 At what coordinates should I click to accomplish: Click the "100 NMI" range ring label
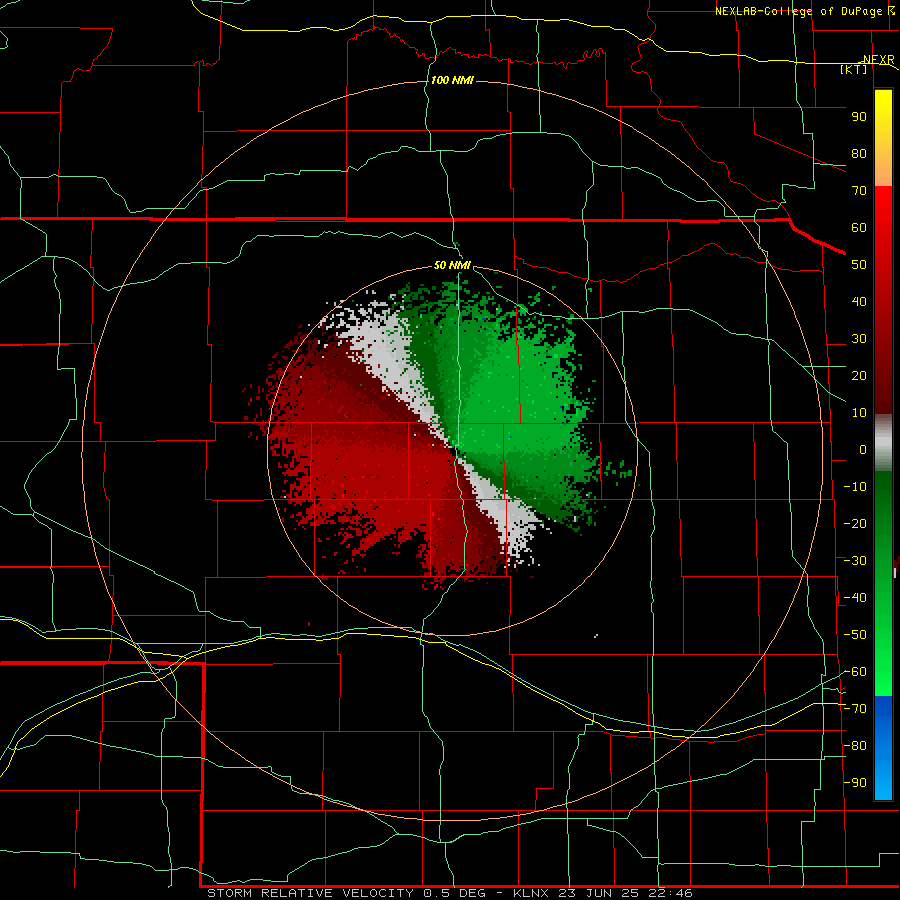452,80
